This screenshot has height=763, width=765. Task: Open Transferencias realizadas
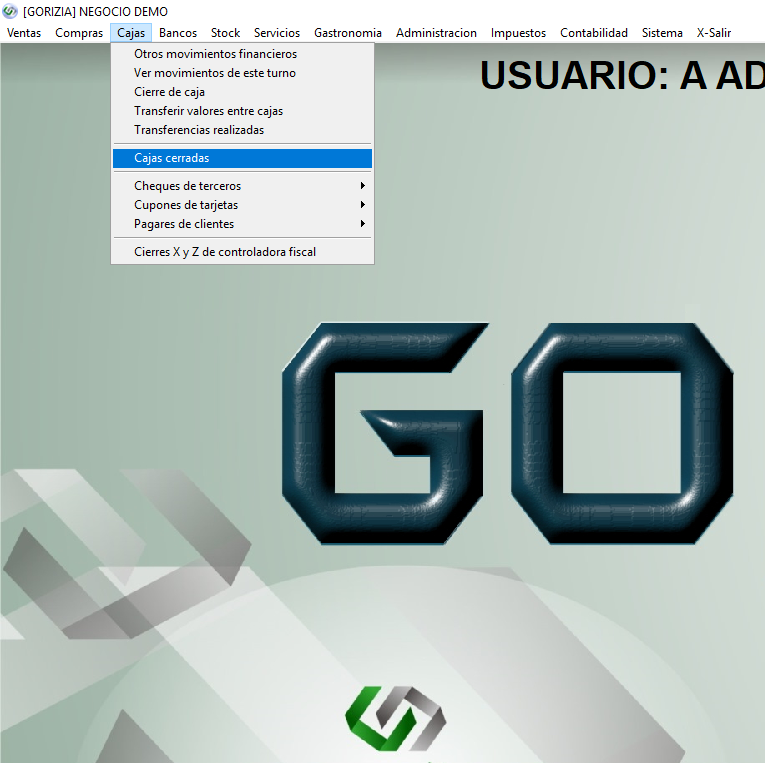[242, 130]
